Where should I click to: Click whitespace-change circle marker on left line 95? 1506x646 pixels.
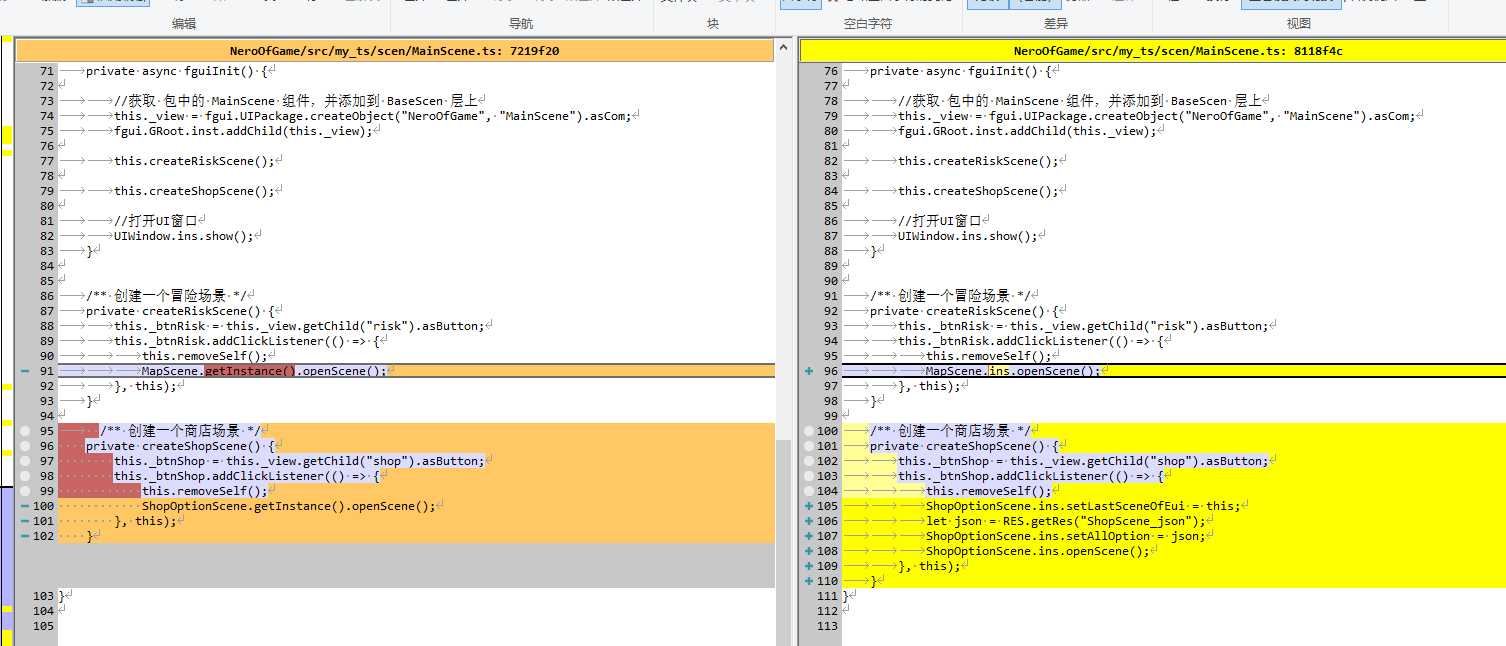pos(24,431)
